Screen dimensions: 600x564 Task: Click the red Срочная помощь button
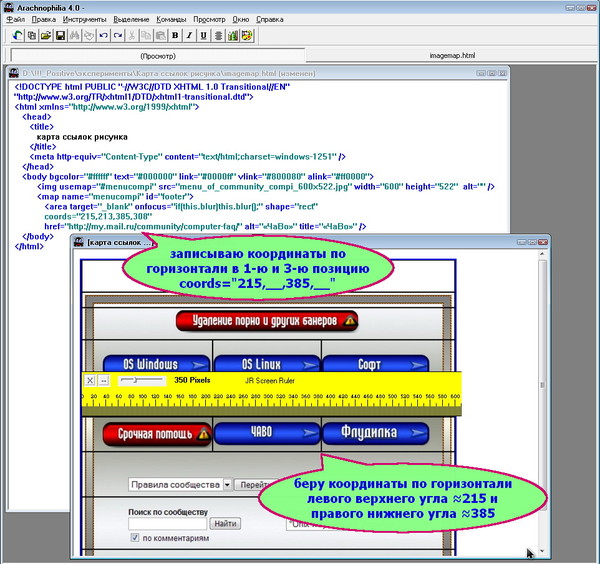[157, 434]
